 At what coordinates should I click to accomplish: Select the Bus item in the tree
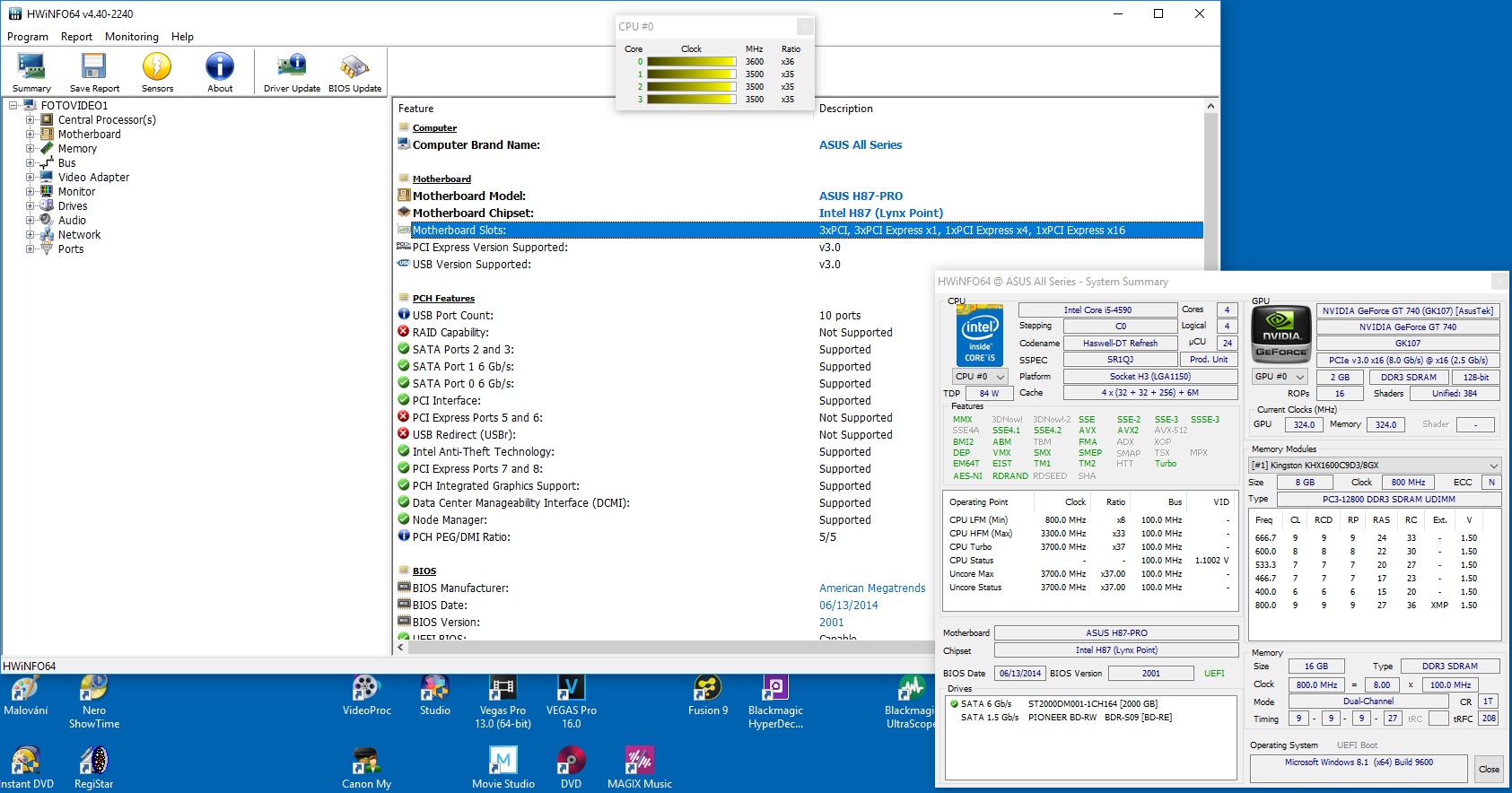[67, 163]
